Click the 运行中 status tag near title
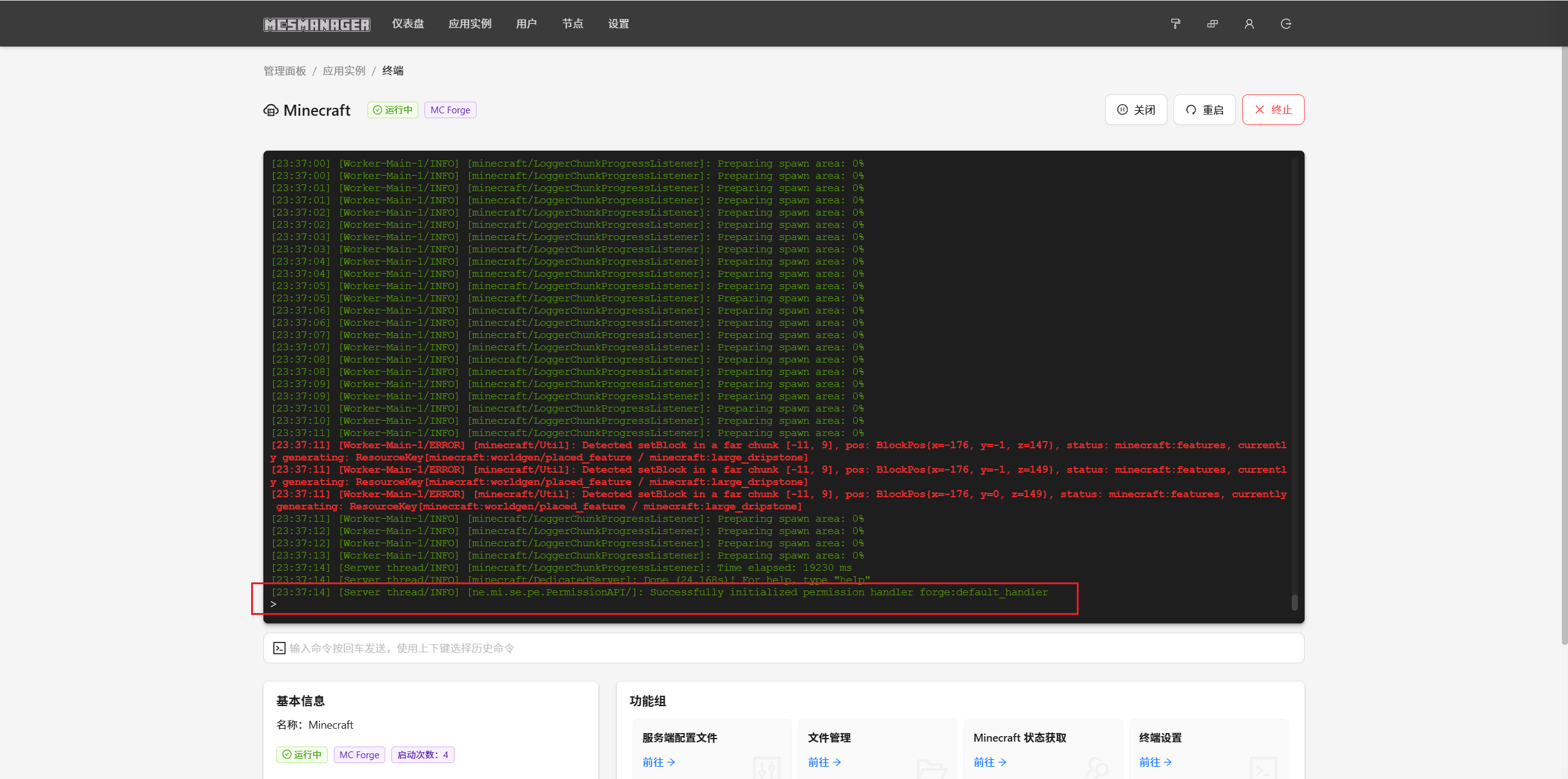Viewport: 1568px width, 779px height. (393, 110)
